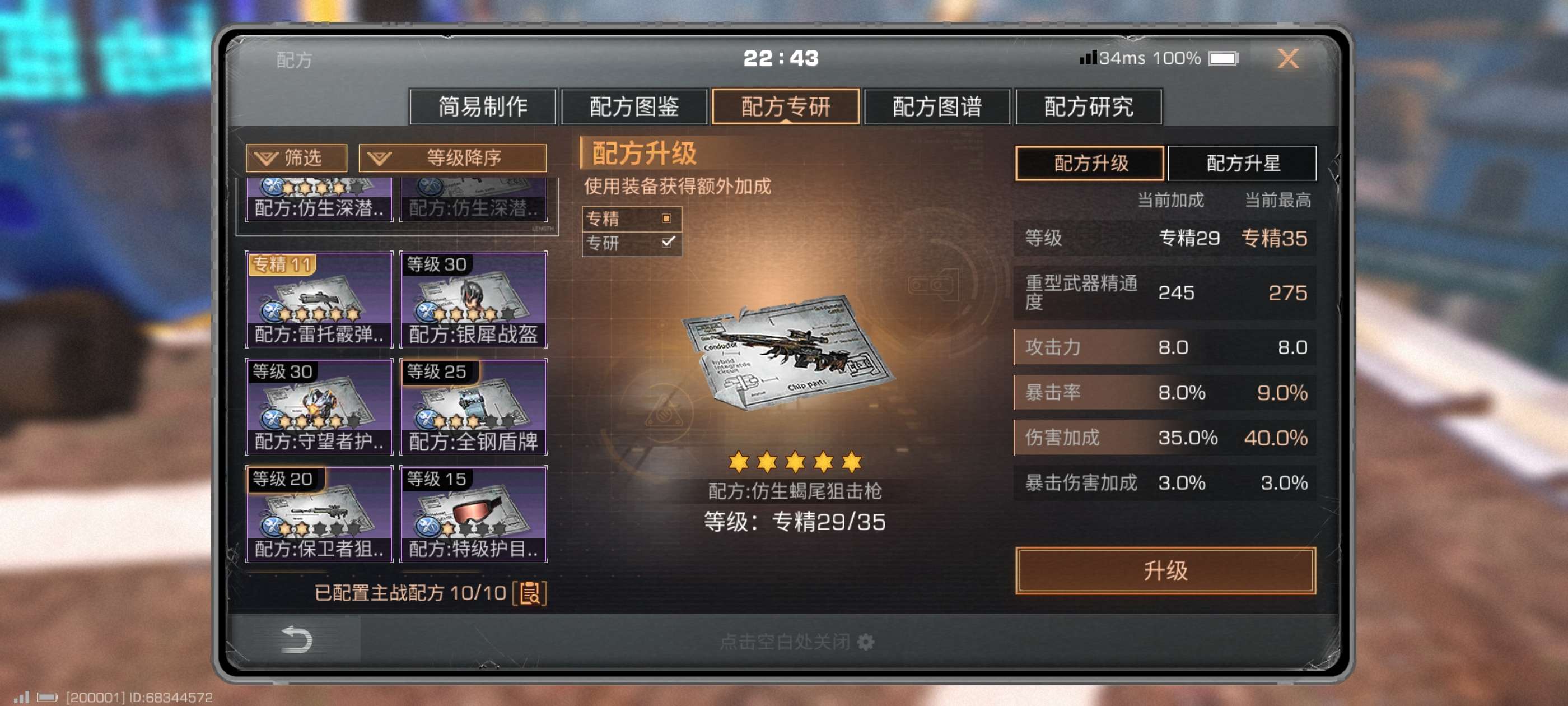Open the main battle recipe list icon
The height and width of the screenshot is (706, 1568).
pyautogui.click(x=530, y=593)
